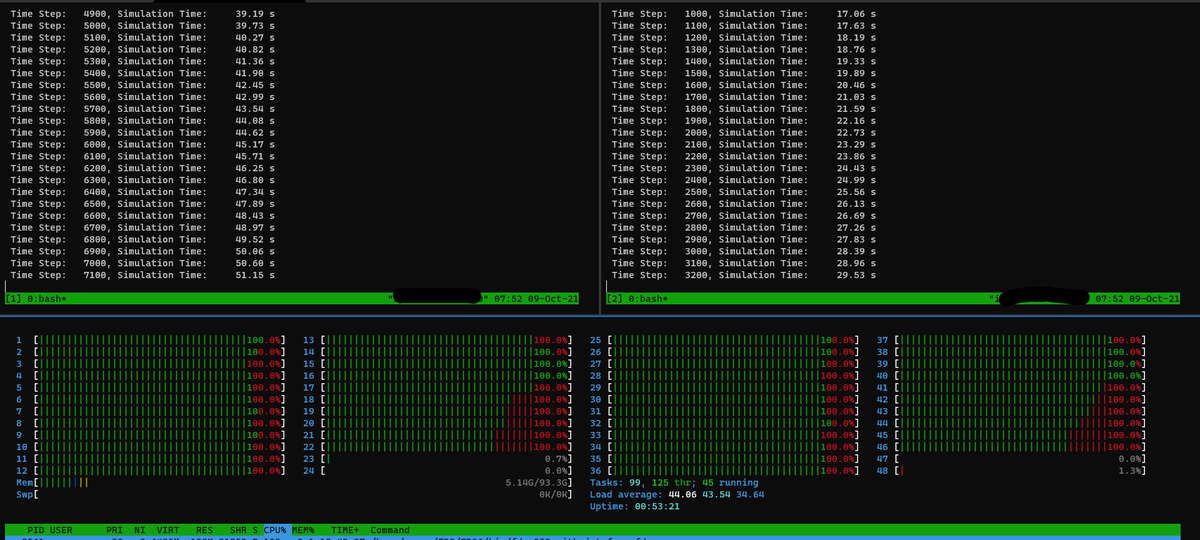Click left pane line Time Step 5500
The height and width of the screenshot is (540, 1200).
pyautogui.click(x=142, y=85)
